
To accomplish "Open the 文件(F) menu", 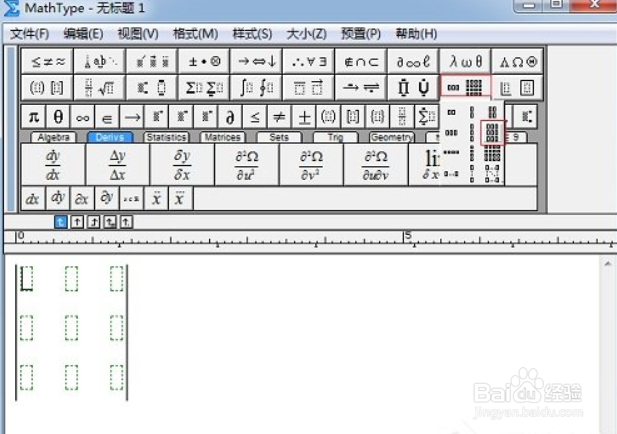I will coord(30,34).
